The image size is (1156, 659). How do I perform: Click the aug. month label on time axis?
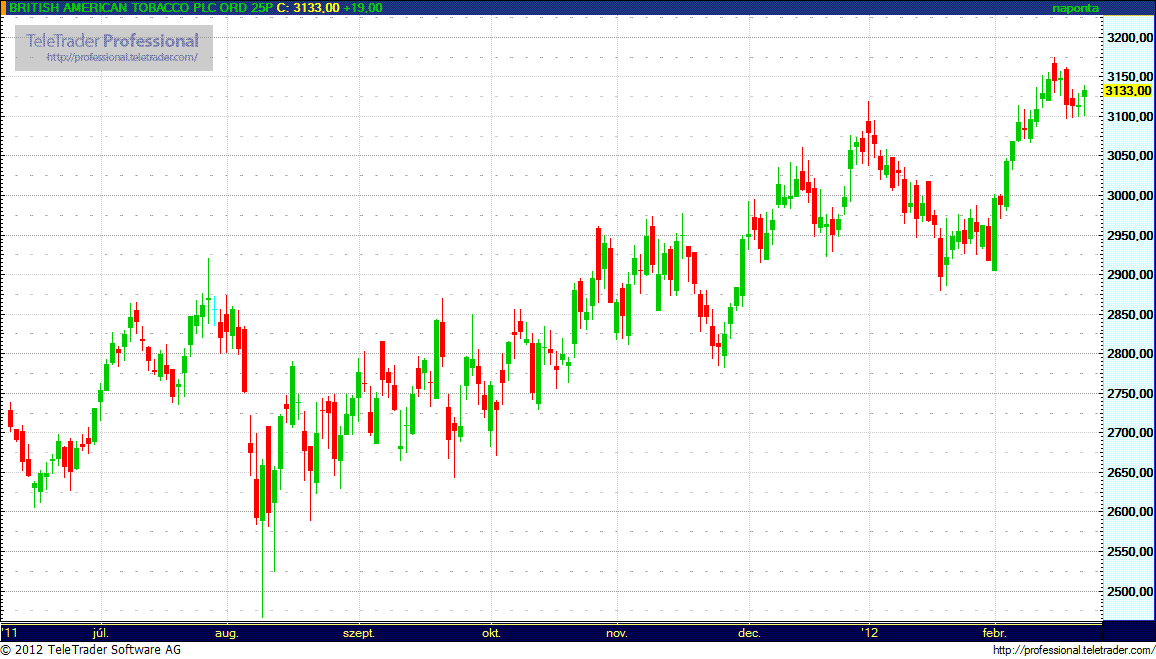point(228,633)
